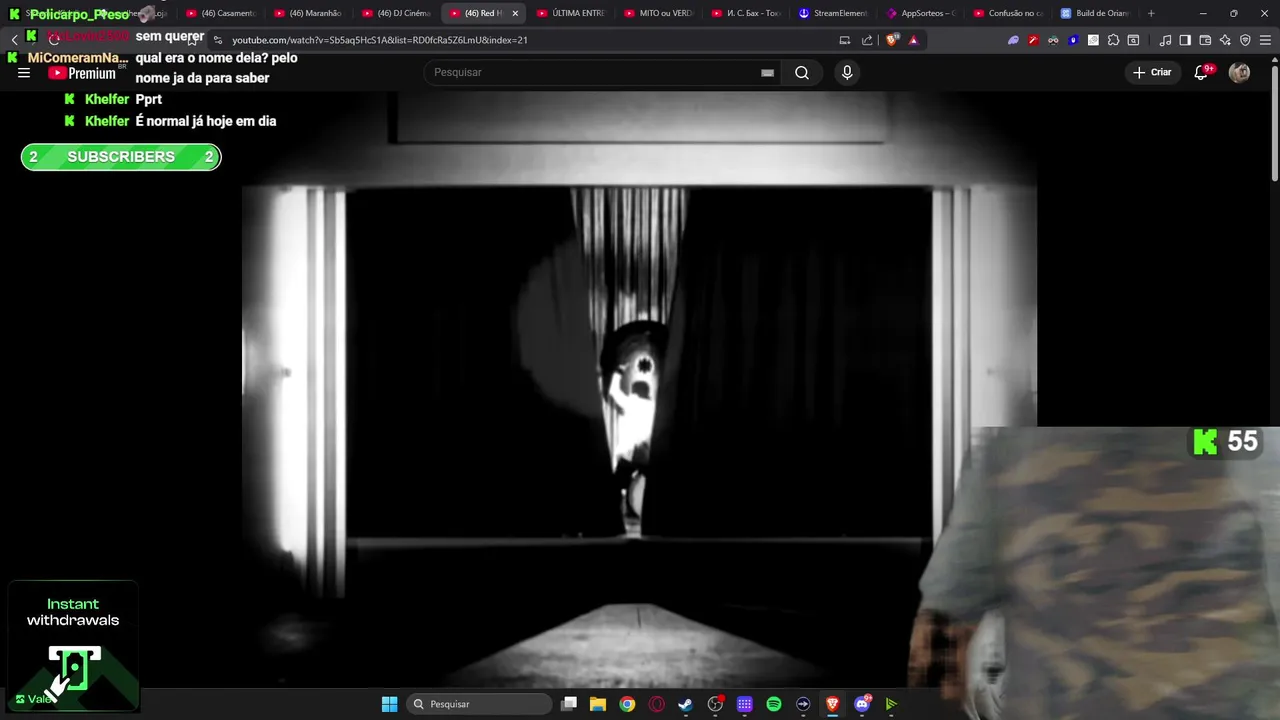The image size is (1280, 720).
Task: Open Steam from the taskbar
Action: point(686,704)
